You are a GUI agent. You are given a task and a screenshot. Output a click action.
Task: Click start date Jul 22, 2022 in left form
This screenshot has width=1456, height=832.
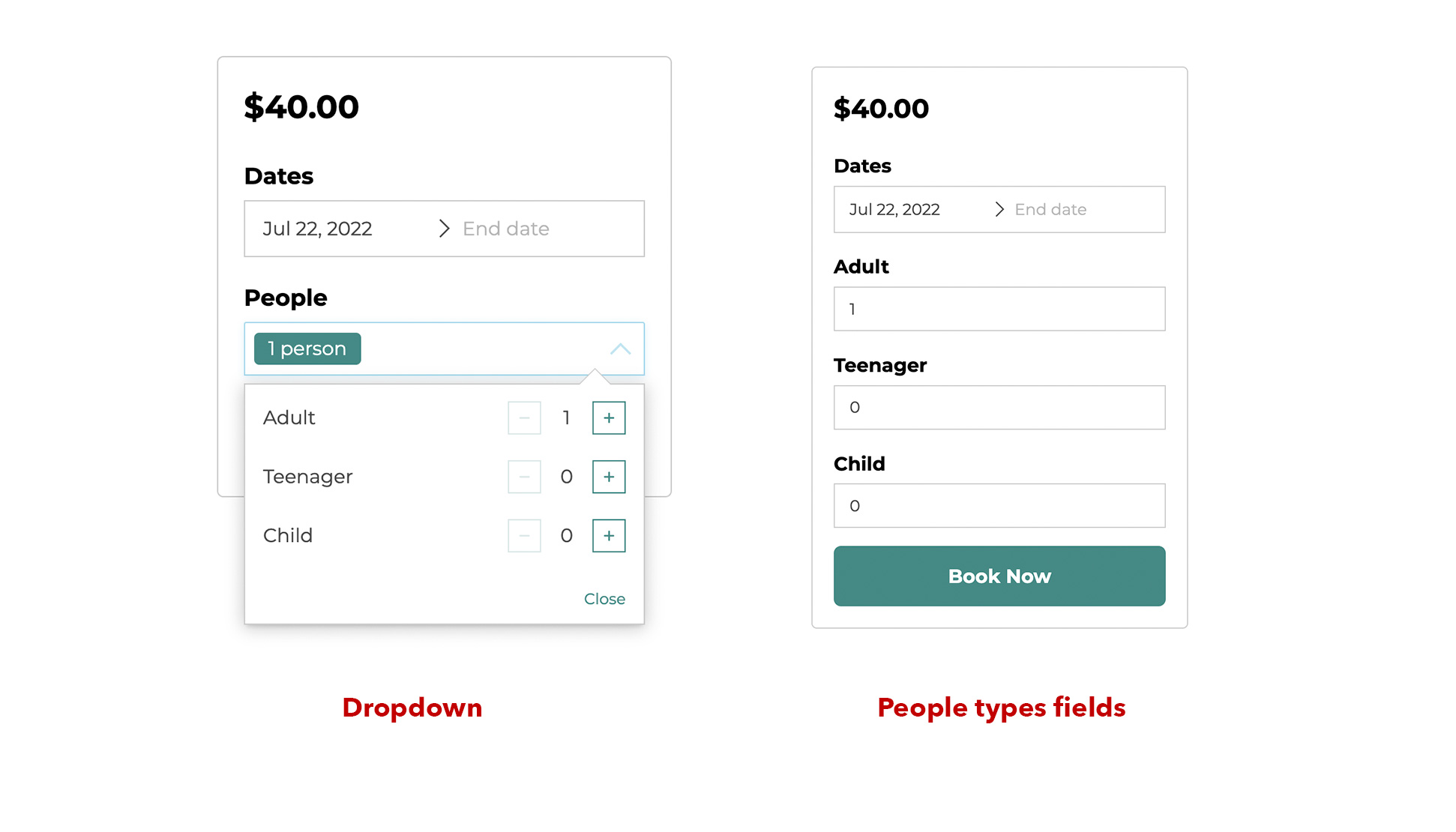coord(317,229)
